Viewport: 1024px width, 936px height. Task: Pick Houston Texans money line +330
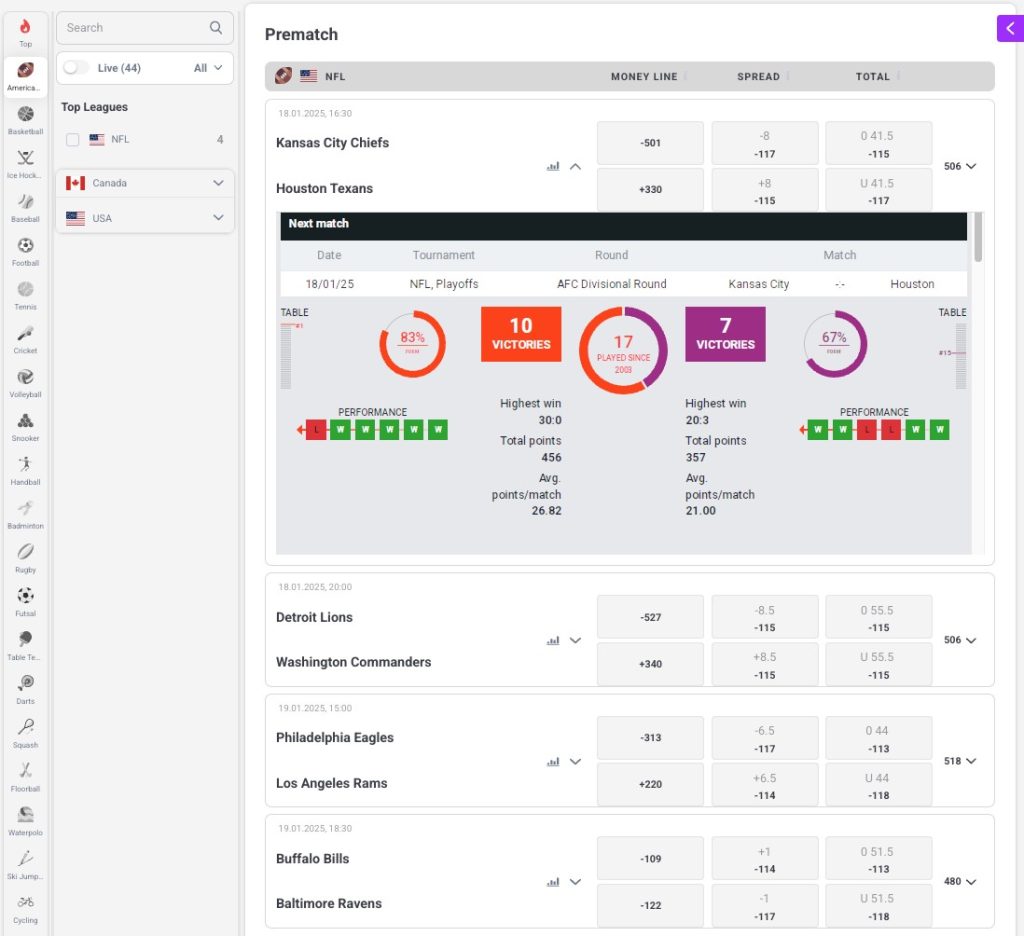650,189
